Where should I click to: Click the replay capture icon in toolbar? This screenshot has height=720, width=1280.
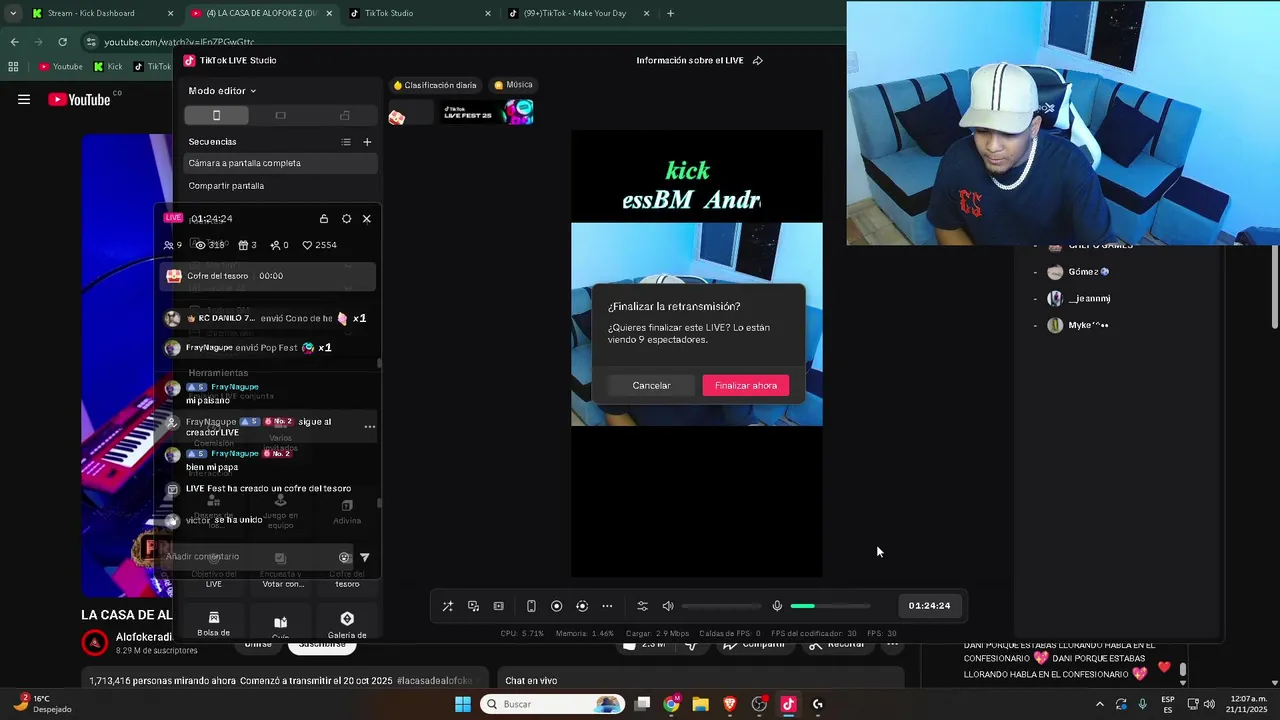pyautogui.click(x=582, y=606)
